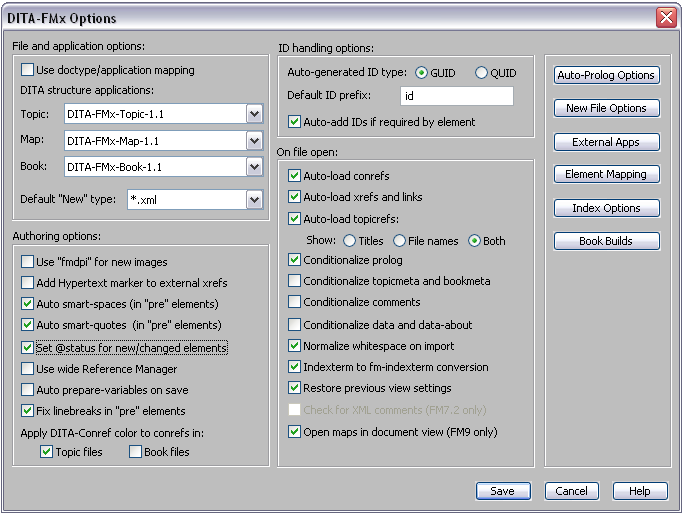The image size is (683, 515).
Task: Uncheck Topic files conref color option
Action: (46, 452)
